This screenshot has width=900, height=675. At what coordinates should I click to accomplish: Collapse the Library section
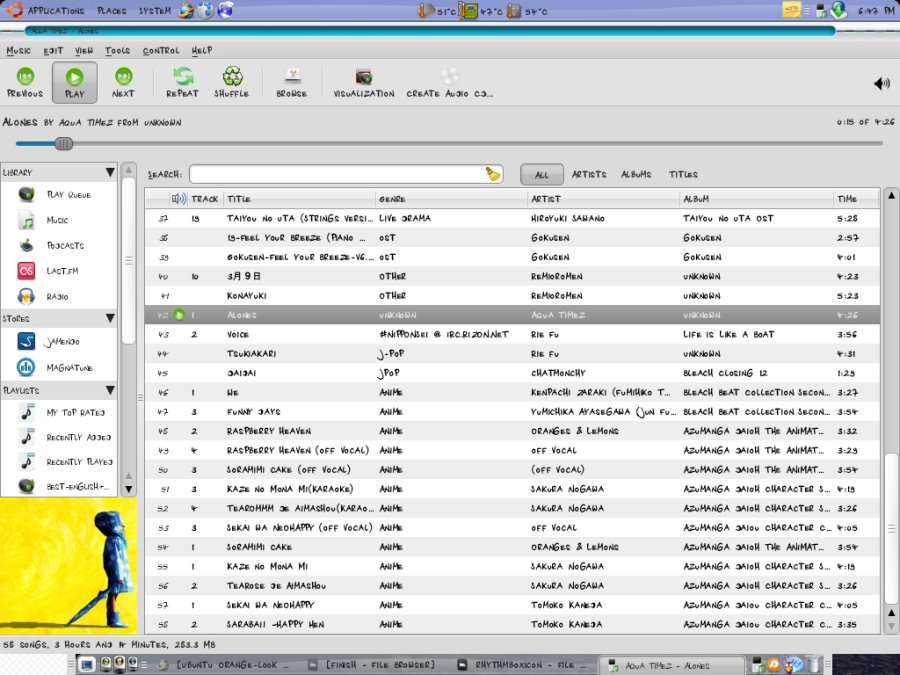pyautogui.click(x=110, y=172)
